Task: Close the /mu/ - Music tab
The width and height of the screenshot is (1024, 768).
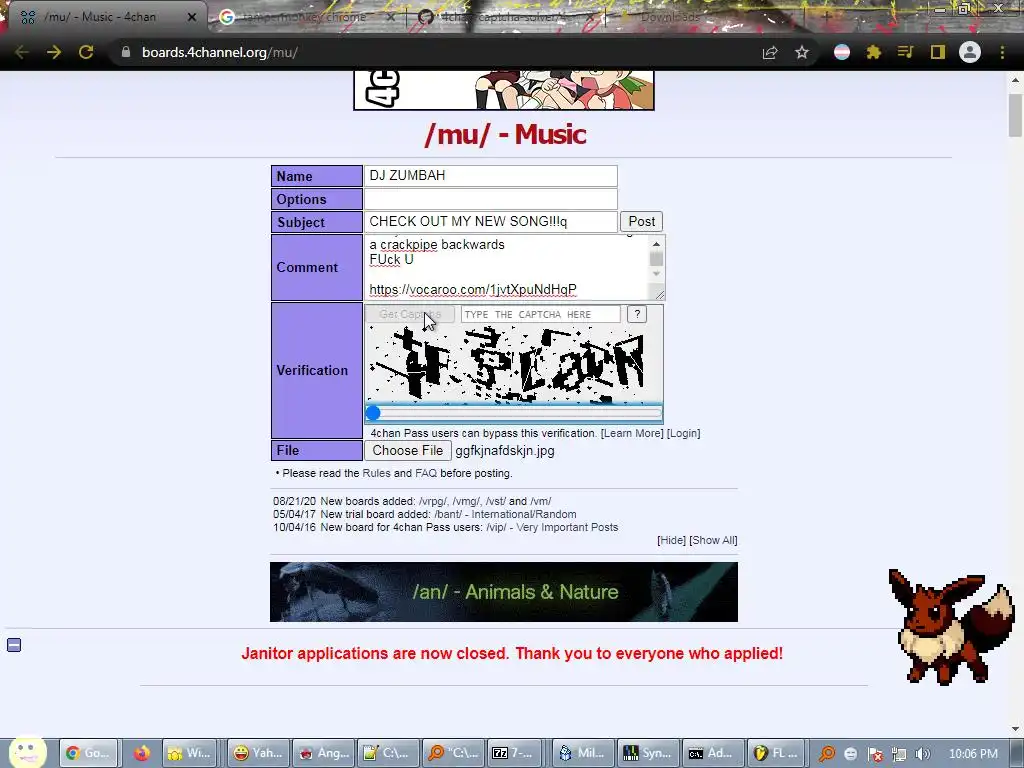Action: coord(192,17)
